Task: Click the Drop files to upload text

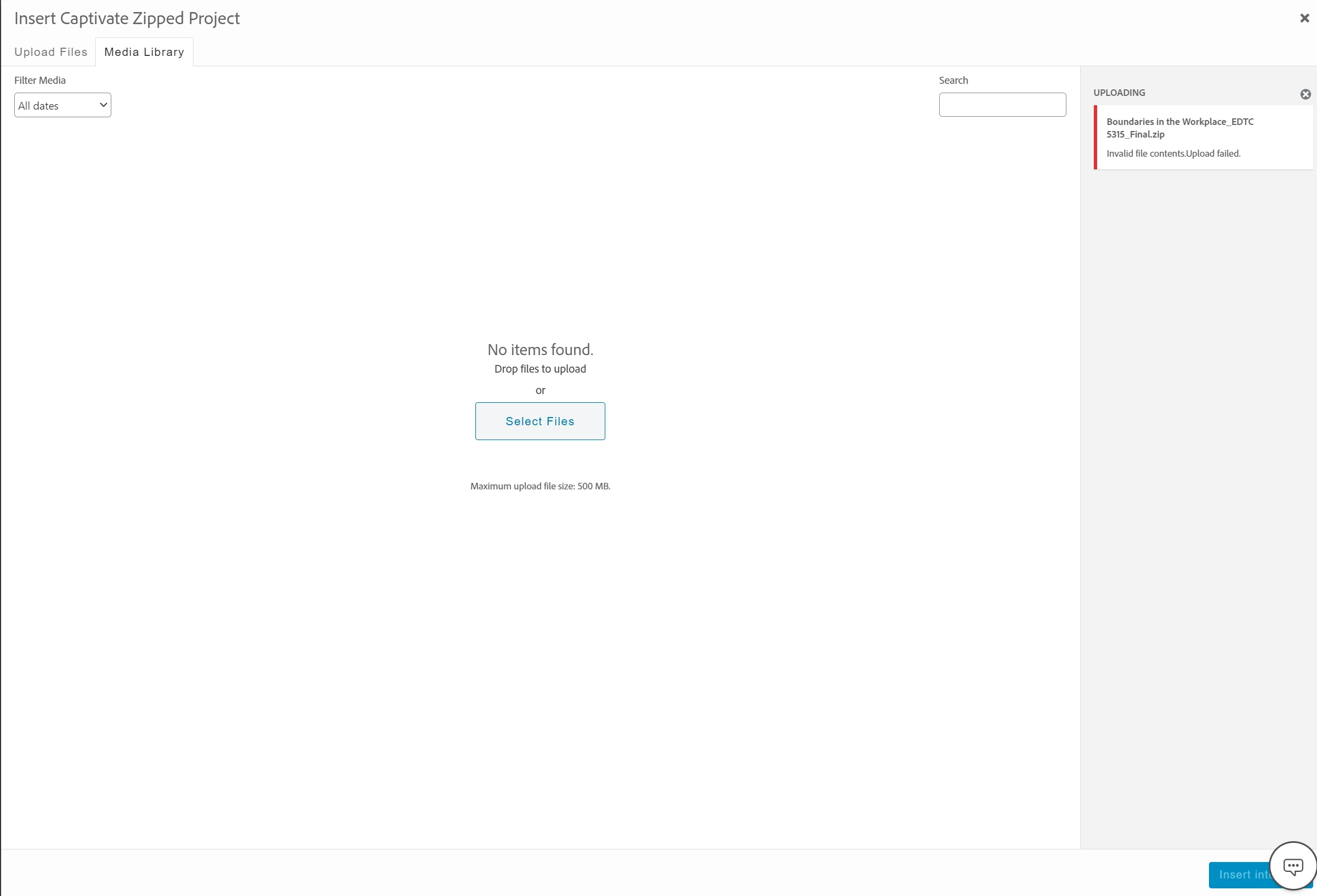Action: [x=540, y=369]
